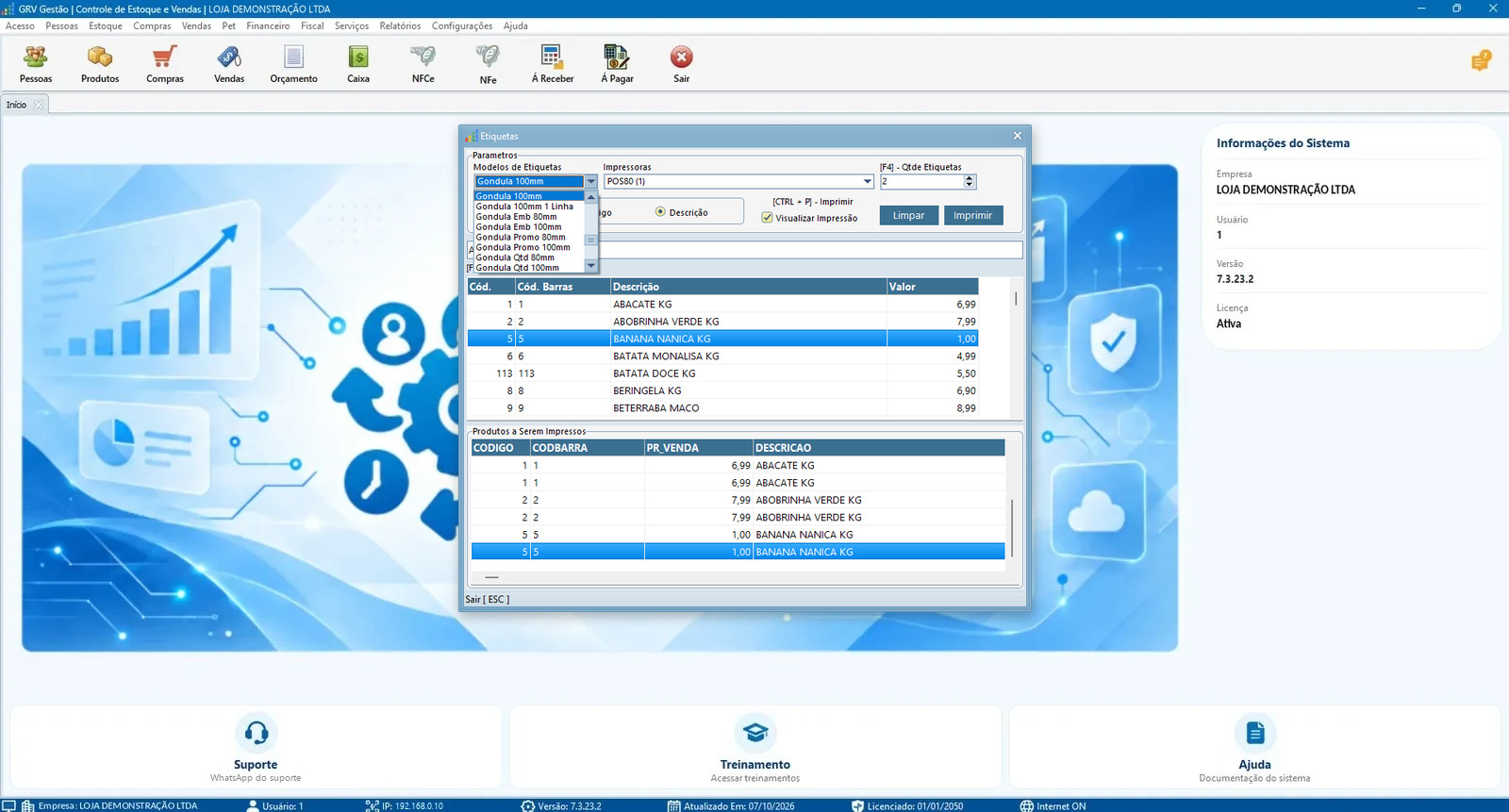This screenshot has height=812, width=1509.
Task: Select the BERINGELA KG product row
Action: (722, 390)
